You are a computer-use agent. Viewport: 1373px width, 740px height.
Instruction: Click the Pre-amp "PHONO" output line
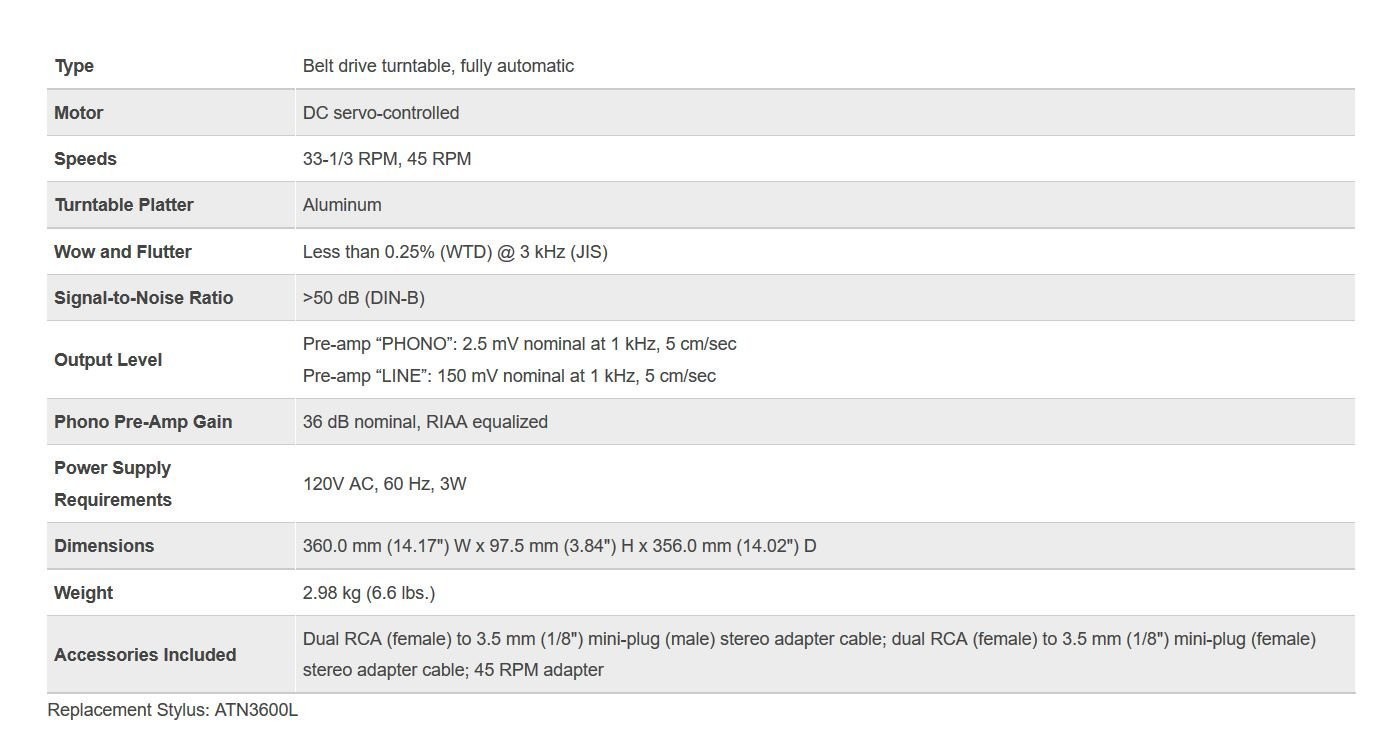point(519,344)
